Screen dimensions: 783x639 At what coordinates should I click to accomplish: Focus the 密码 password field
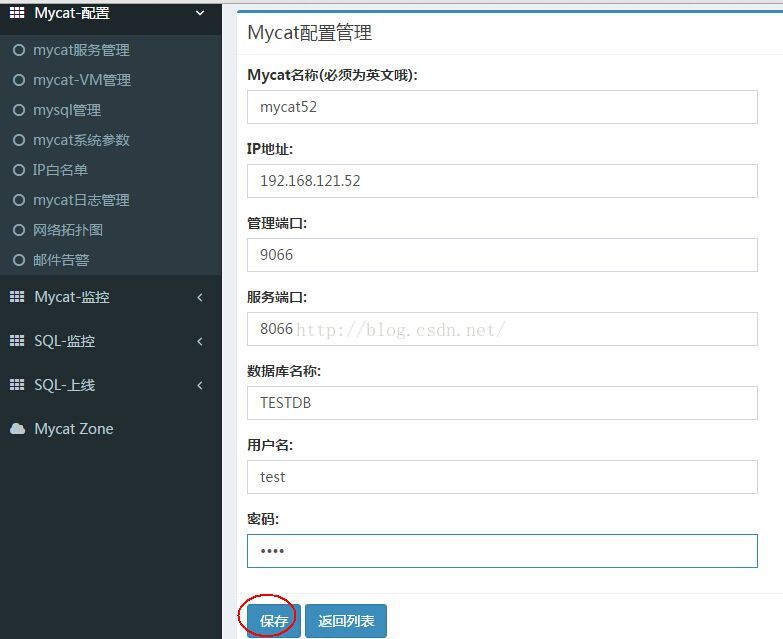502,551
